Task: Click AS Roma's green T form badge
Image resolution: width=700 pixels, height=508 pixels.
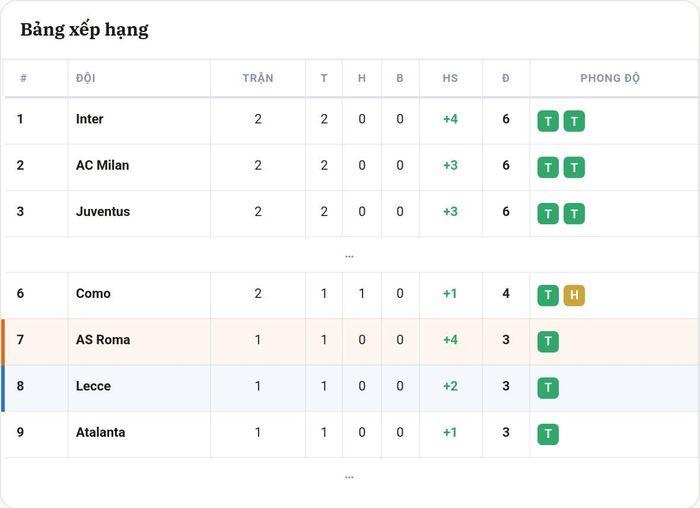Action: (548, 341)
